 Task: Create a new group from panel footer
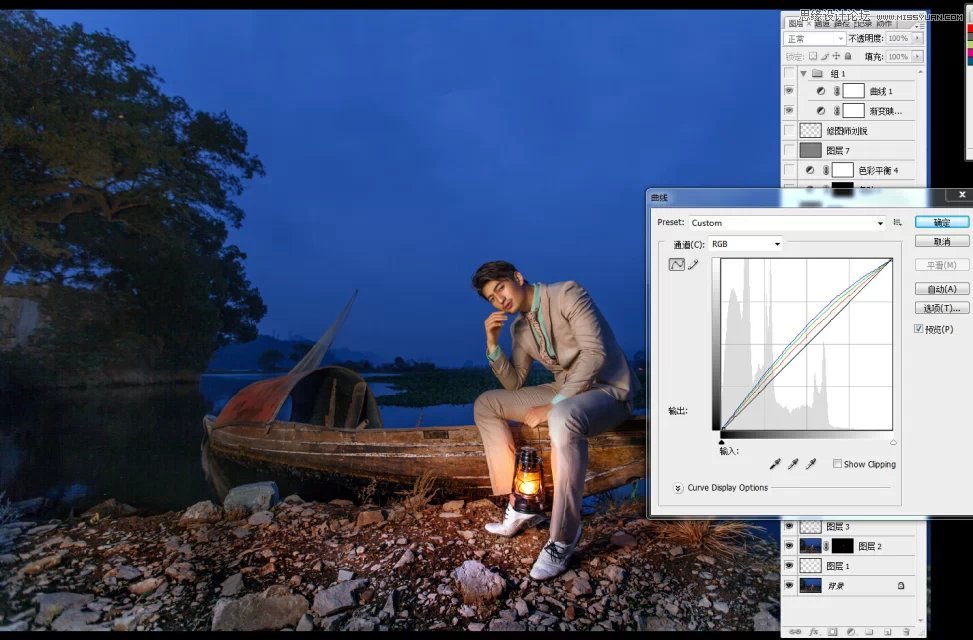pos(869,632)
